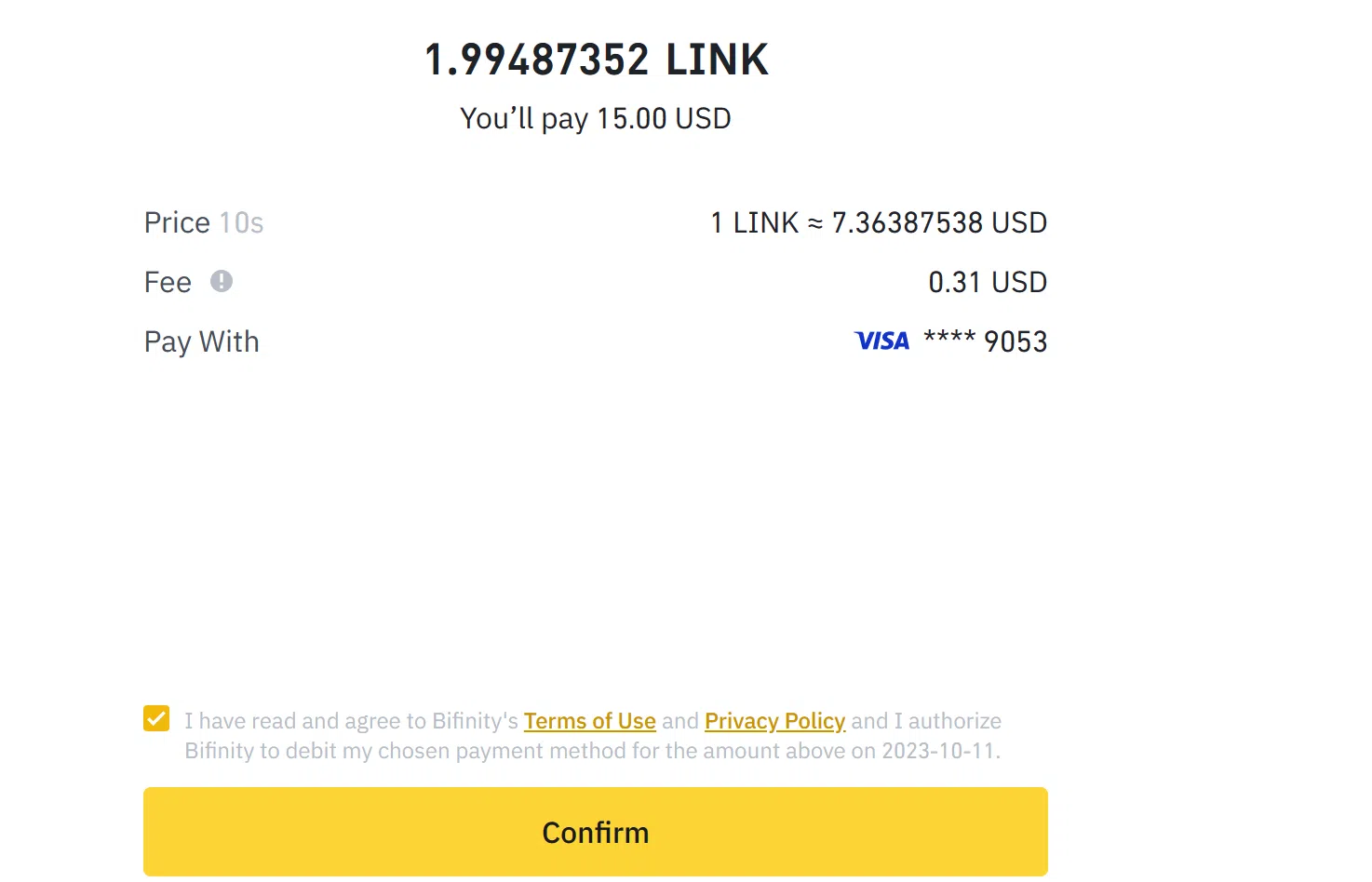Click the 0.31 USD fee amount
This screenshot has width=1372, height=882.
coord(988,283)
